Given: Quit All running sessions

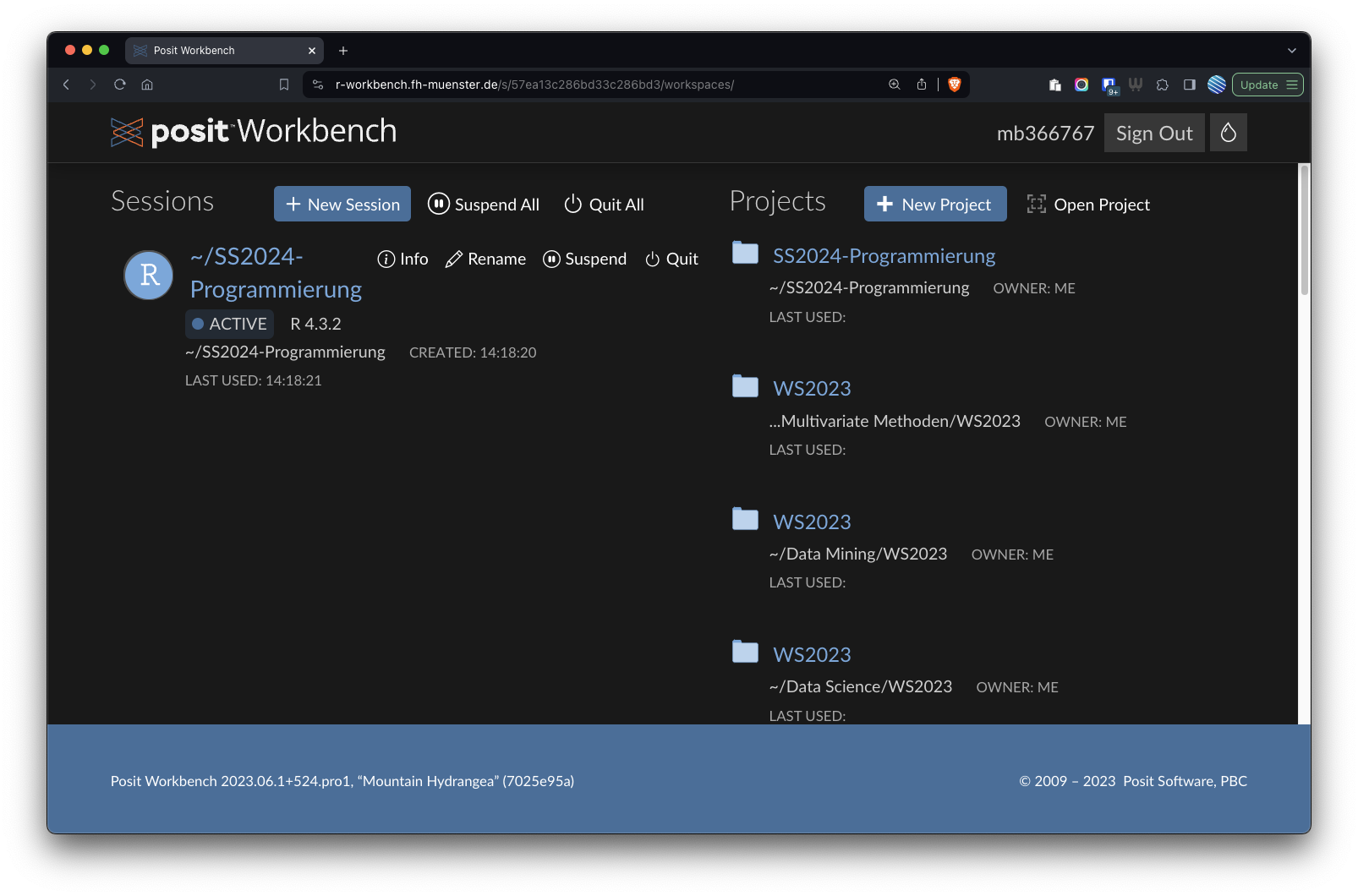Looking at the screenshot, I should tap(604, 205).
